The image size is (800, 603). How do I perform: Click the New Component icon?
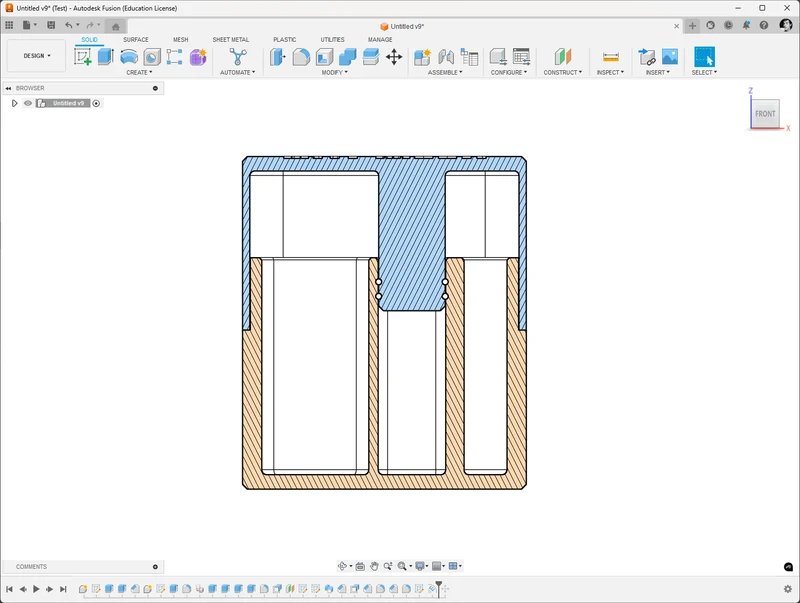coord(422,57)
